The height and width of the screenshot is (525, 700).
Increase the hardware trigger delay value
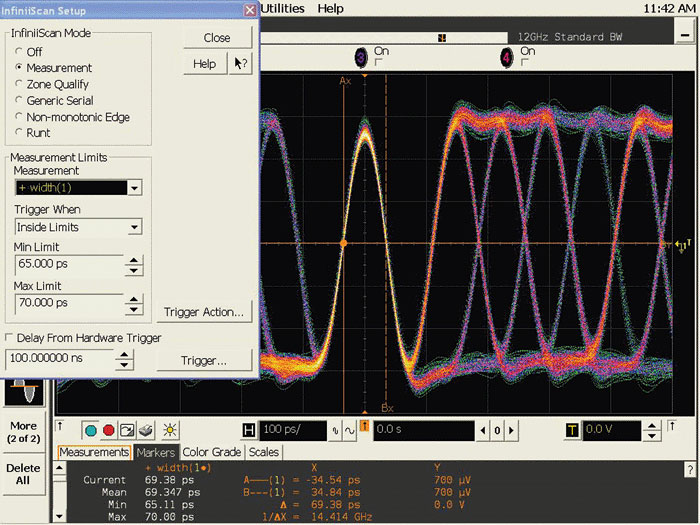124,355
